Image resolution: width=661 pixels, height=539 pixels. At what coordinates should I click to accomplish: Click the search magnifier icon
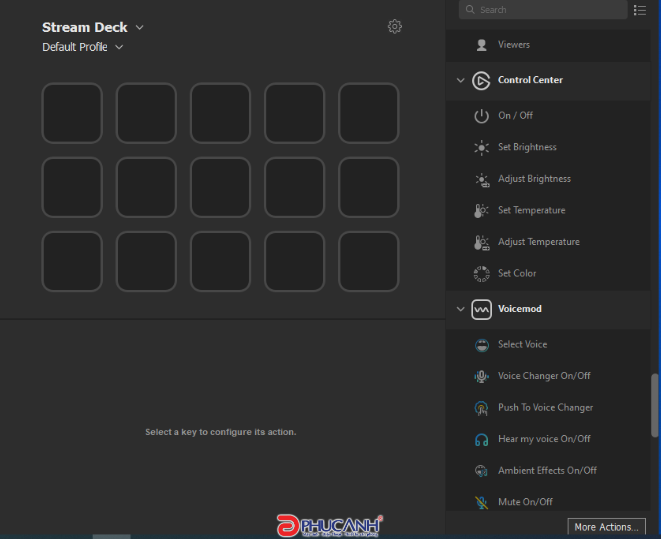[x=470, y=10]
